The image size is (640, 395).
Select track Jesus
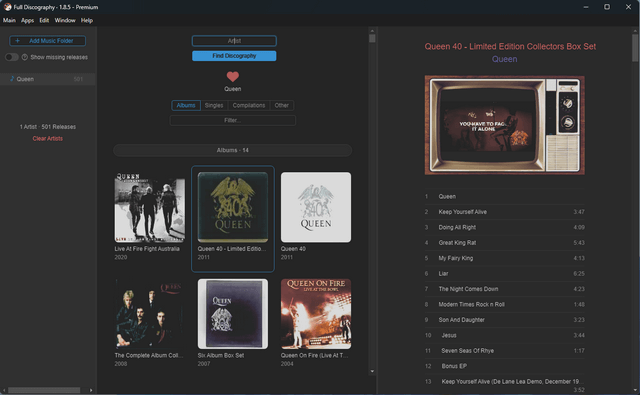(504, 335)
